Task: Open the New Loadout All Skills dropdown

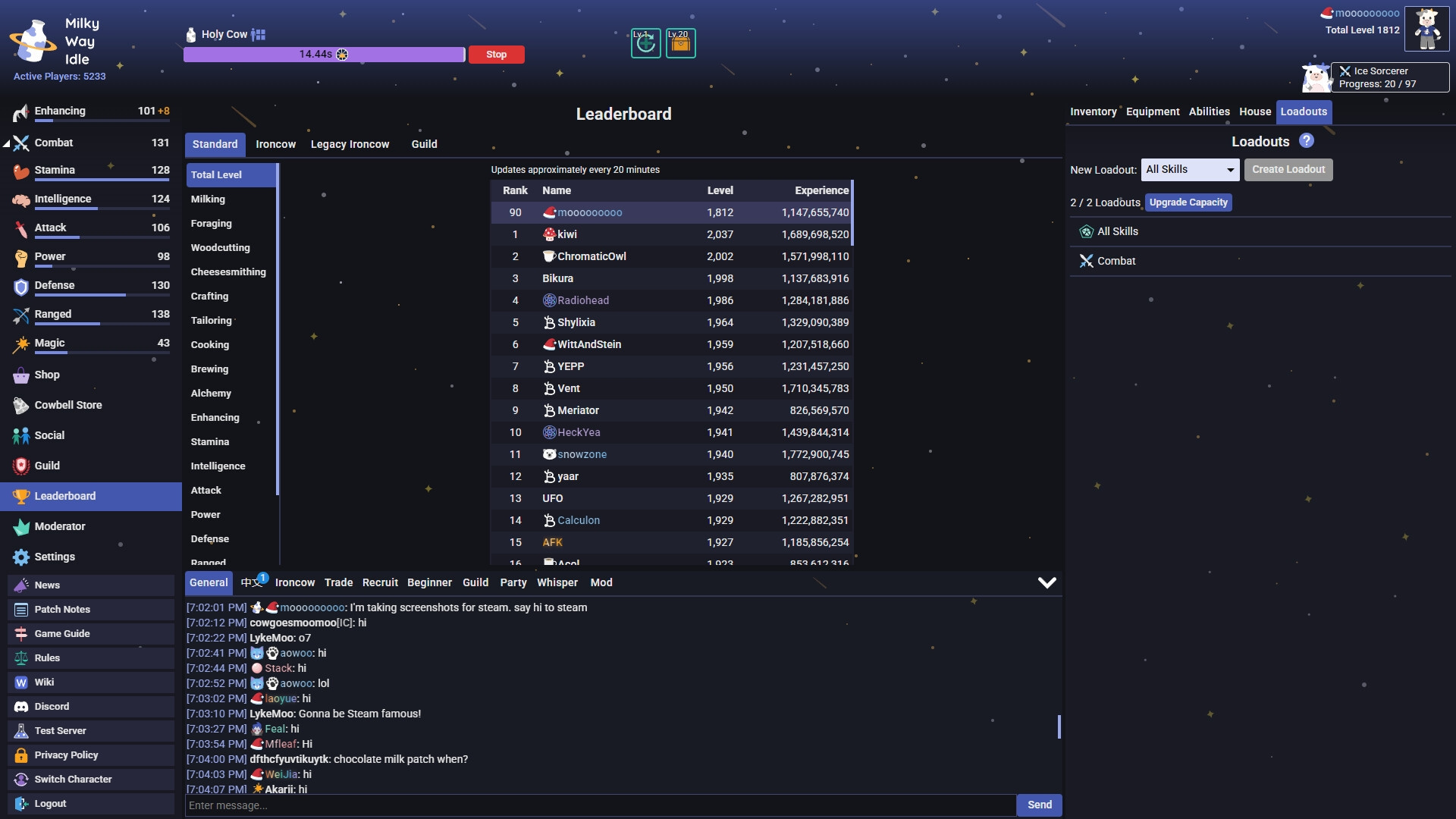Action: click(x=1190, y=170)
